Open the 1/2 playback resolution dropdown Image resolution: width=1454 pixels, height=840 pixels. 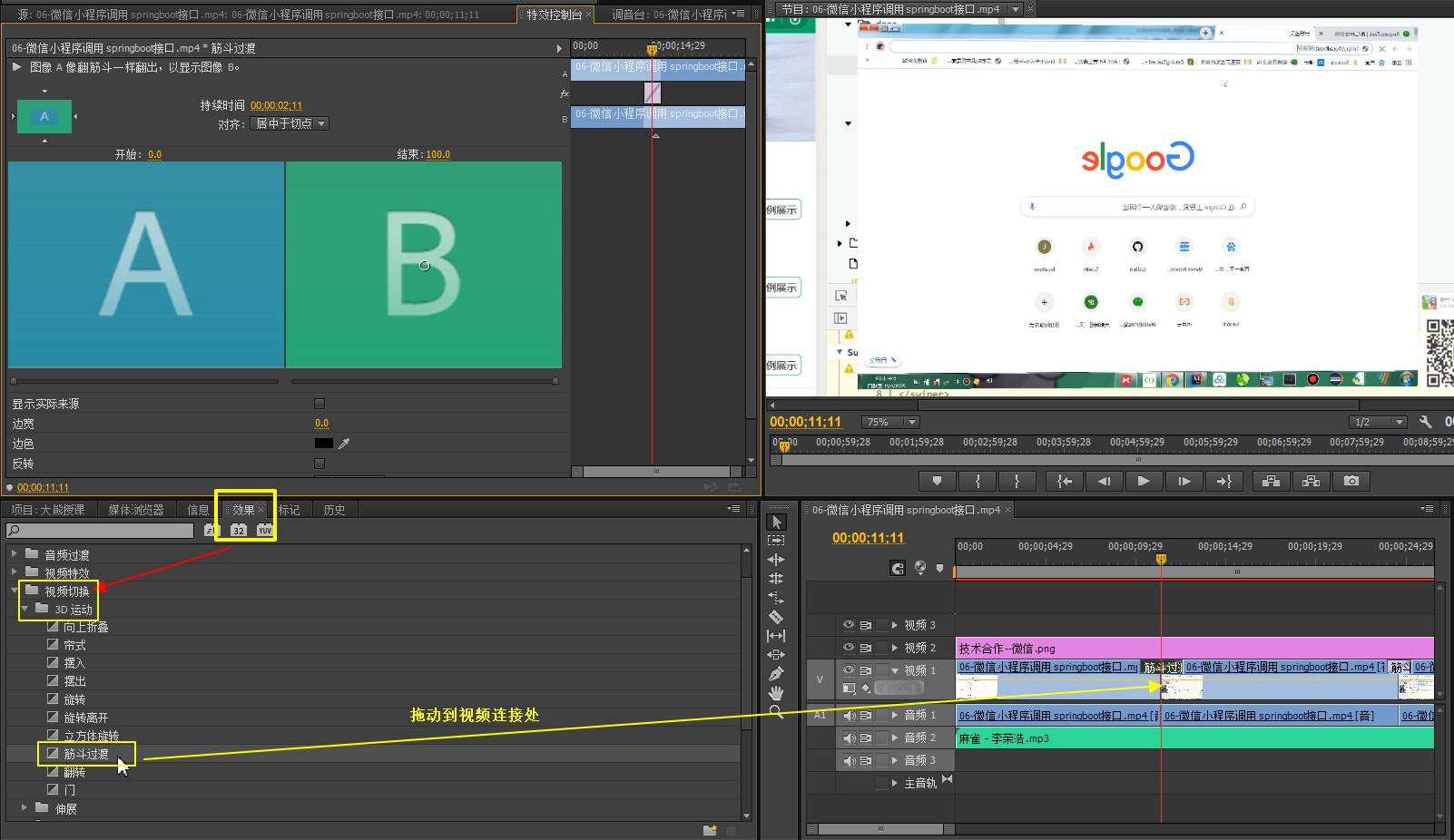click(x=1378, y=422)
